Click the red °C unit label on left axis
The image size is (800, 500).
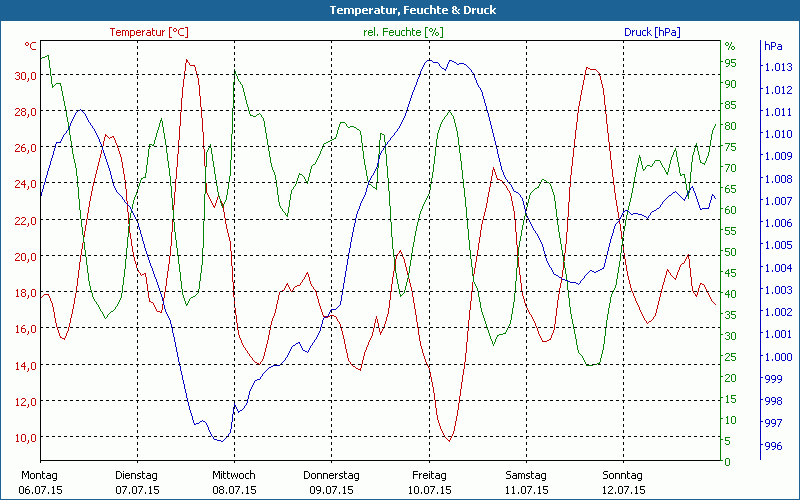point(31,47)
